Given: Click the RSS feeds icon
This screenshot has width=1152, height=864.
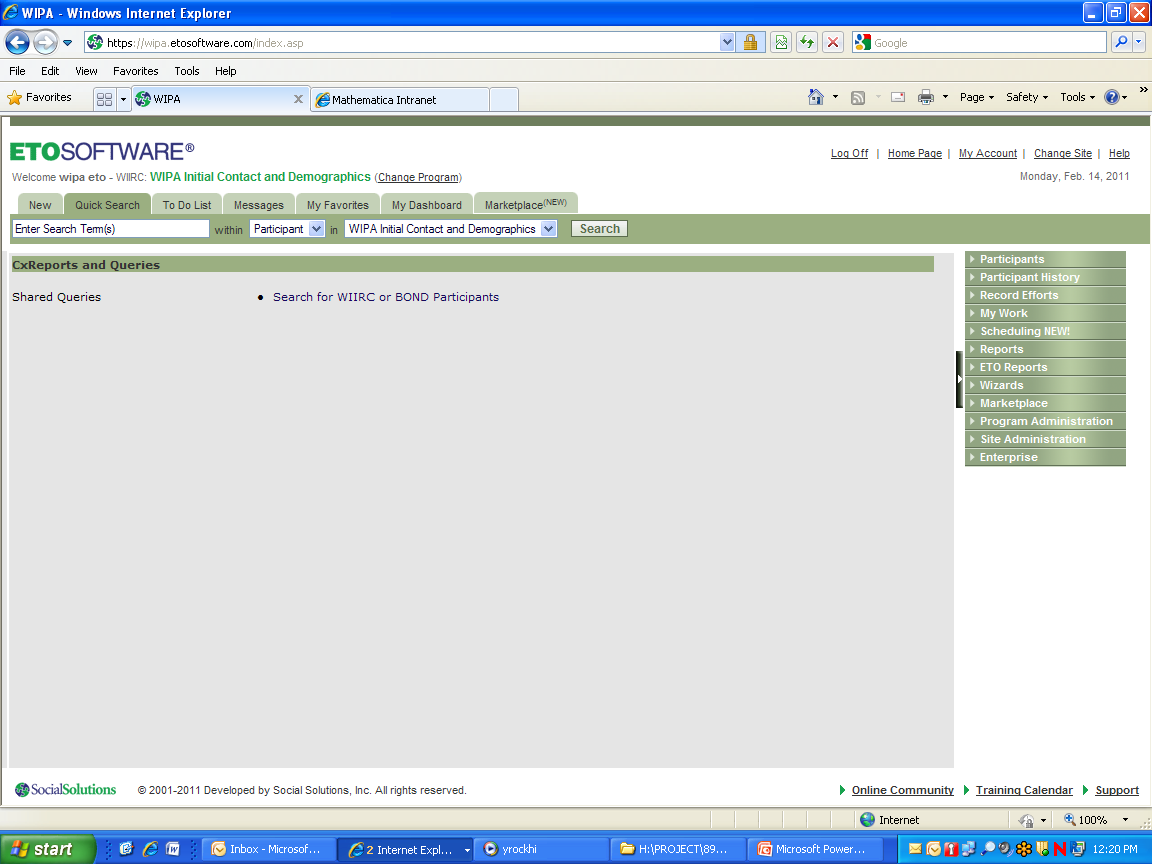Looking at the screenshot, I should tap(857, 98).
